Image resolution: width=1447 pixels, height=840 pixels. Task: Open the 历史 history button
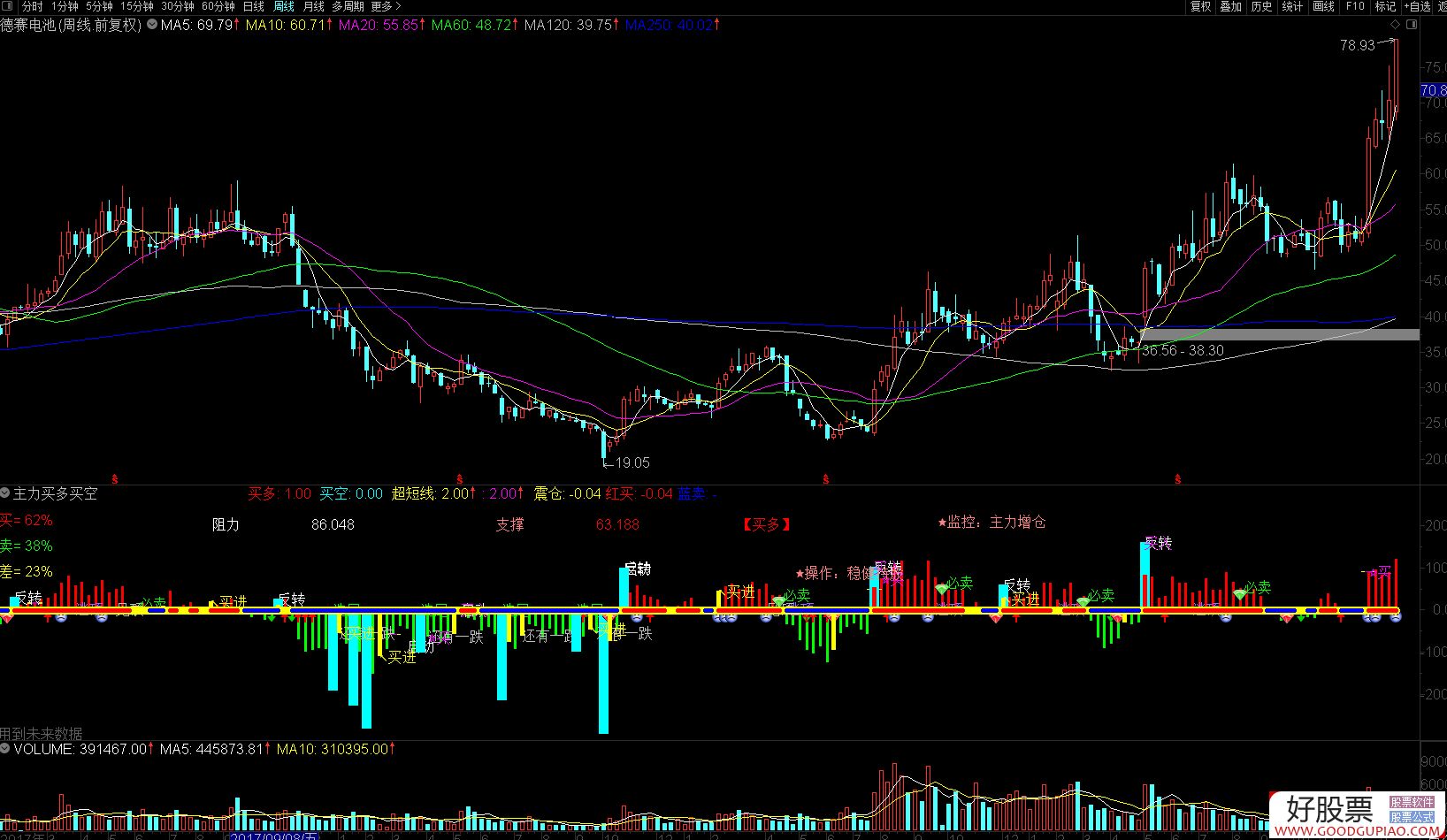1262,6
